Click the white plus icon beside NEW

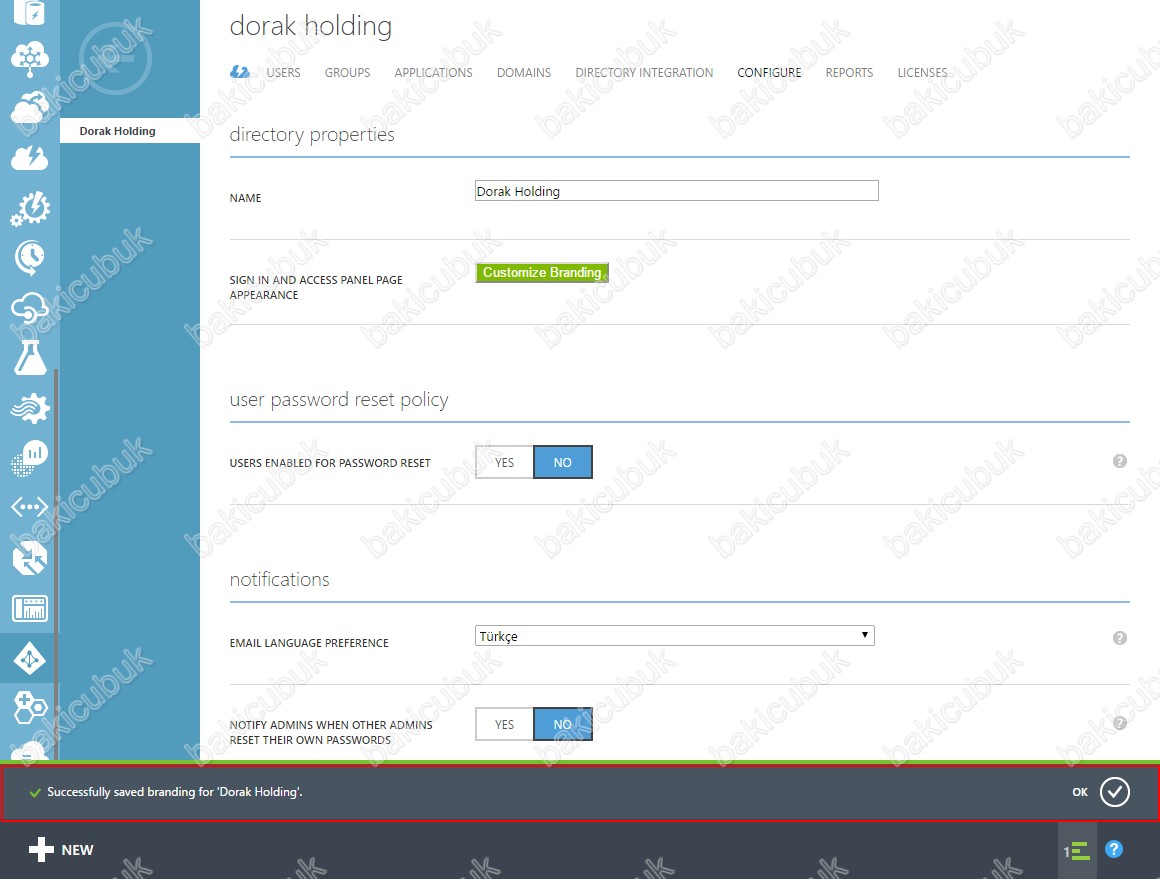pos(41,849)
